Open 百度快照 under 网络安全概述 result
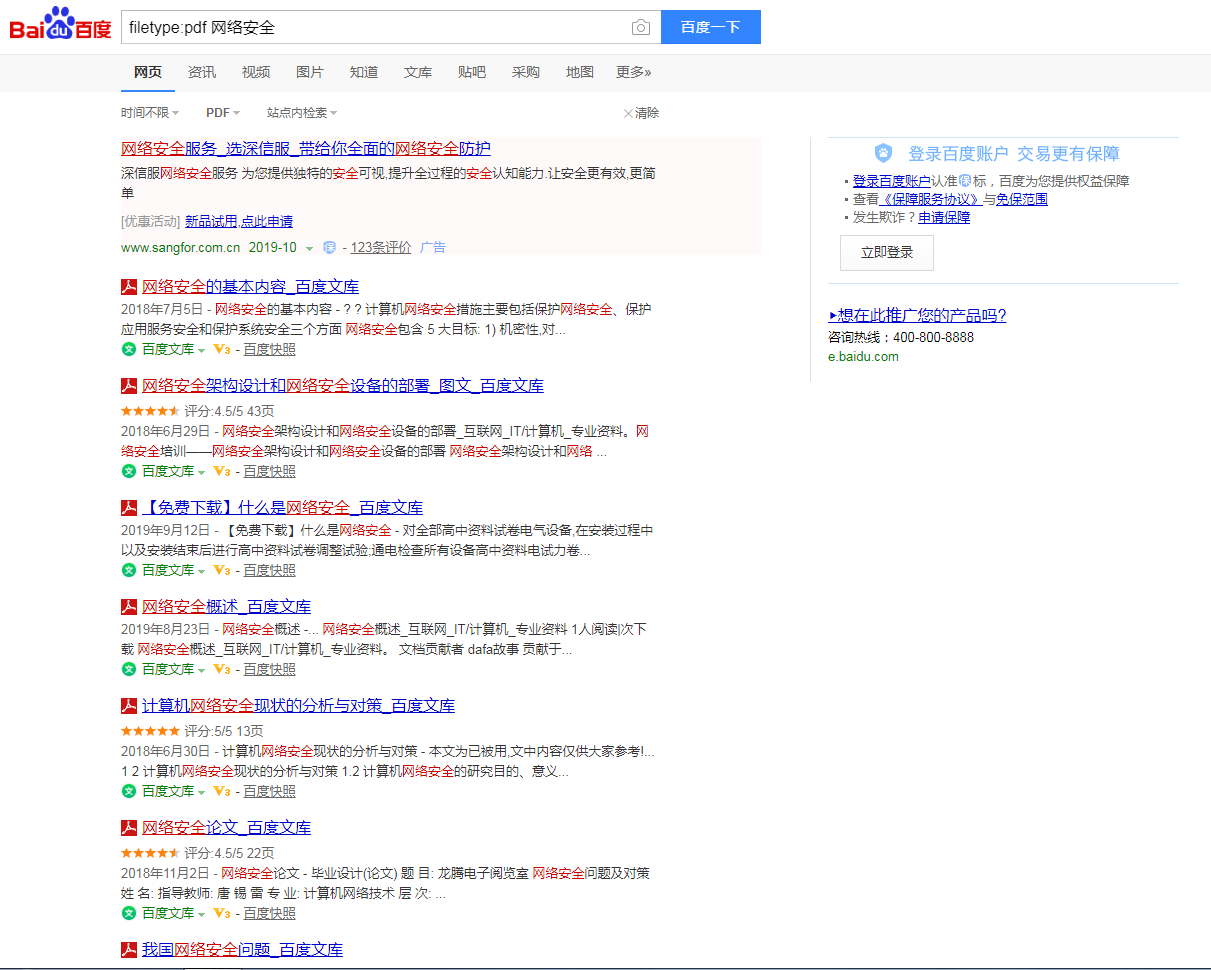The width and height of the screenshot is (1211, 970). click(270, 669)
